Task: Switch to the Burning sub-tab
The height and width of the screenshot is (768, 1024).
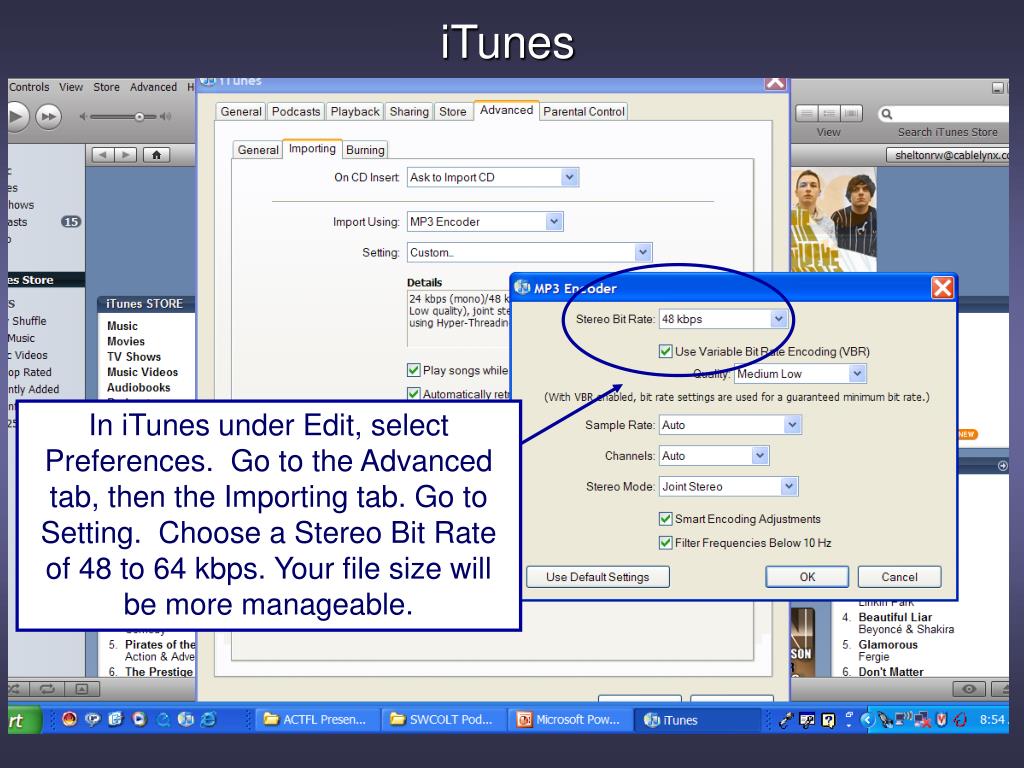Action: point(365,150)
